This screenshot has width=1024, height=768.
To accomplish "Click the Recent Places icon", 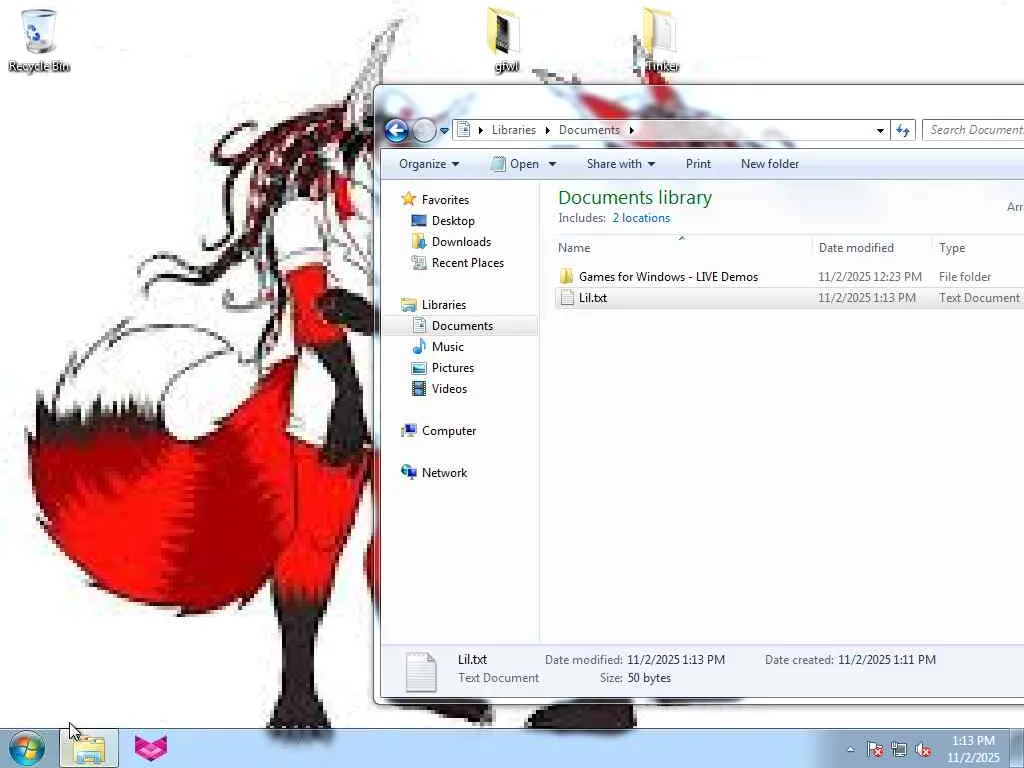I will tap(419, 262).
